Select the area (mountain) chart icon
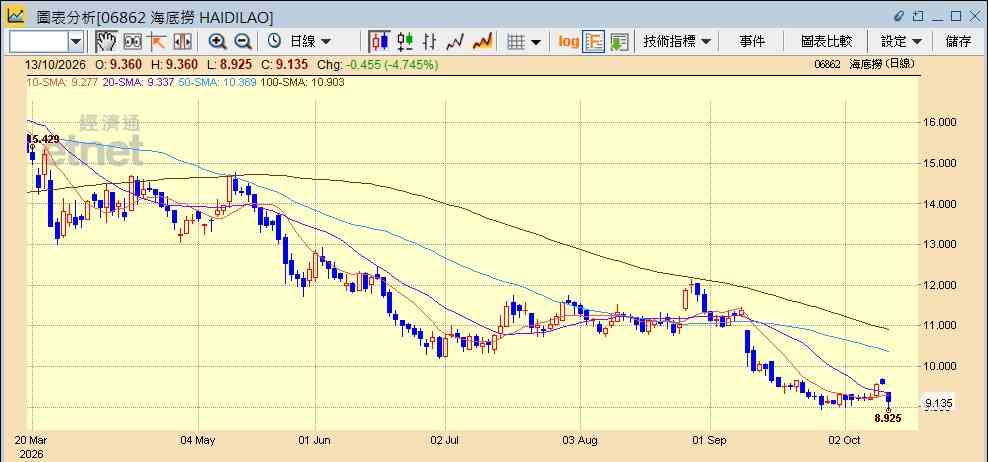Screen dimensions: 989x462 483,42
